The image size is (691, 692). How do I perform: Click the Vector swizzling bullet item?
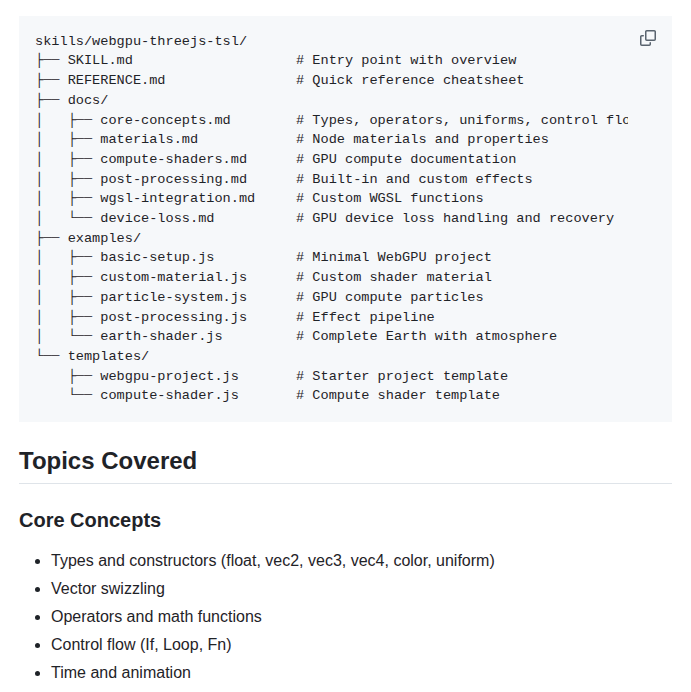[108, 588]
